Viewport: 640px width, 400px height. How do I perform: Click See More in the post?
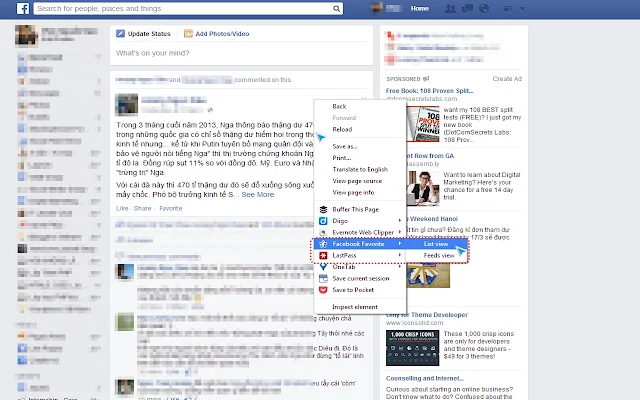click(x=258, y=195)
